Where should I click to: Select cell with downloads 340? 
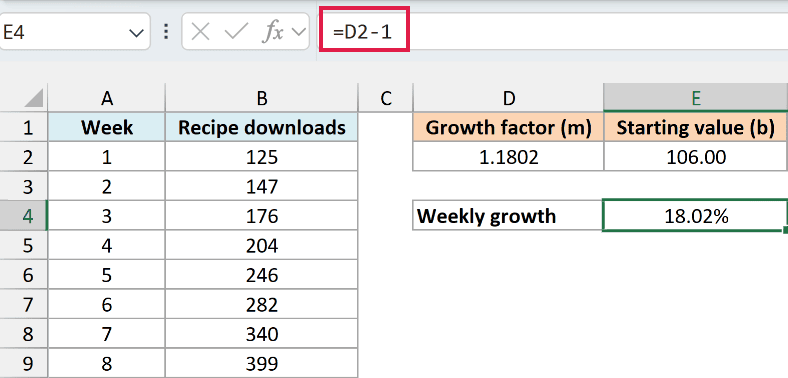click(261, 334)
